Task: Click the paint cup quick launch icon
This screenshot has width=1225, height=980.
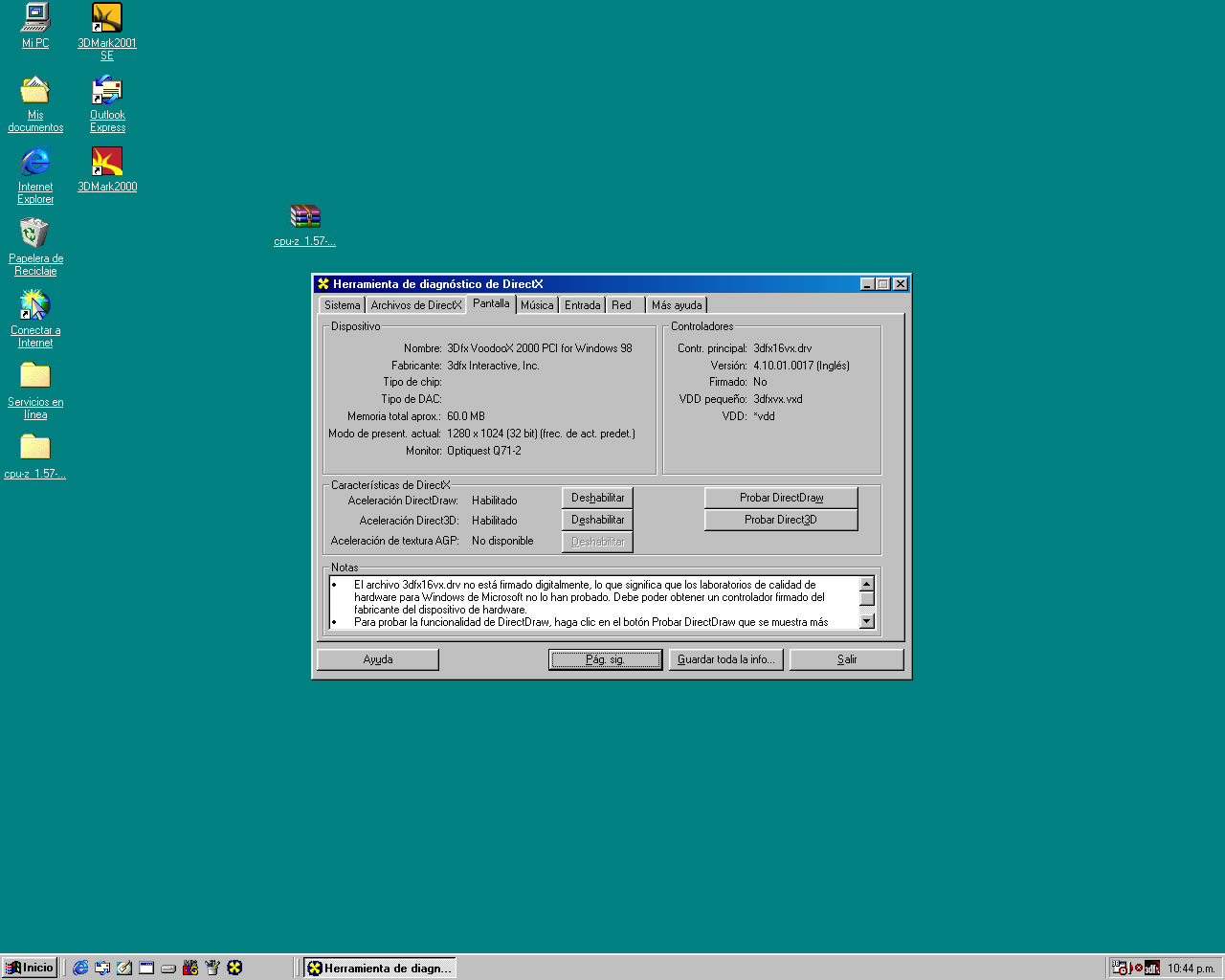Action: click(212, 968)
